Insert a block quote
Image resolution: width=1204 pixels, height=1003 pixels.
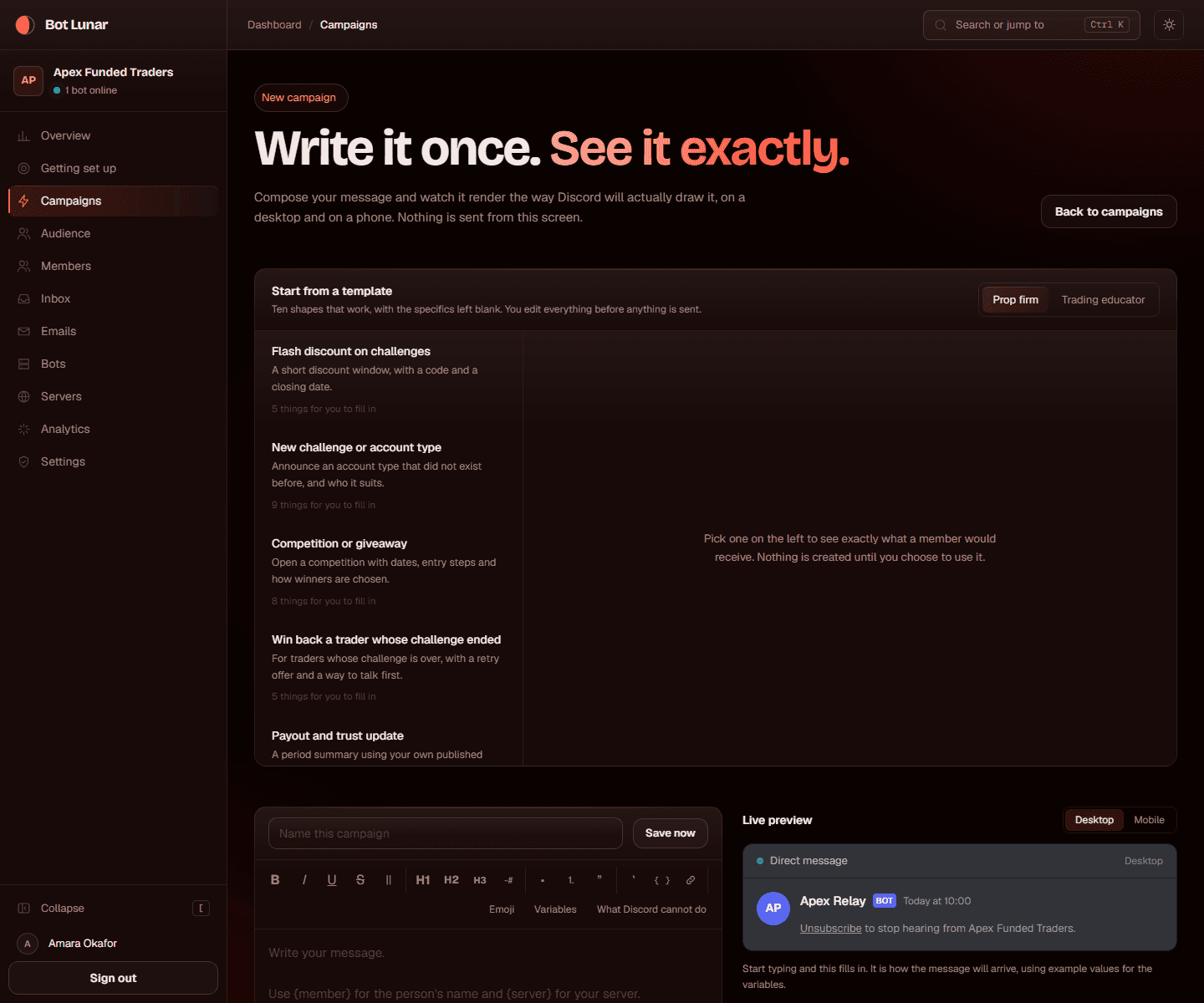(x=599, y=879)
